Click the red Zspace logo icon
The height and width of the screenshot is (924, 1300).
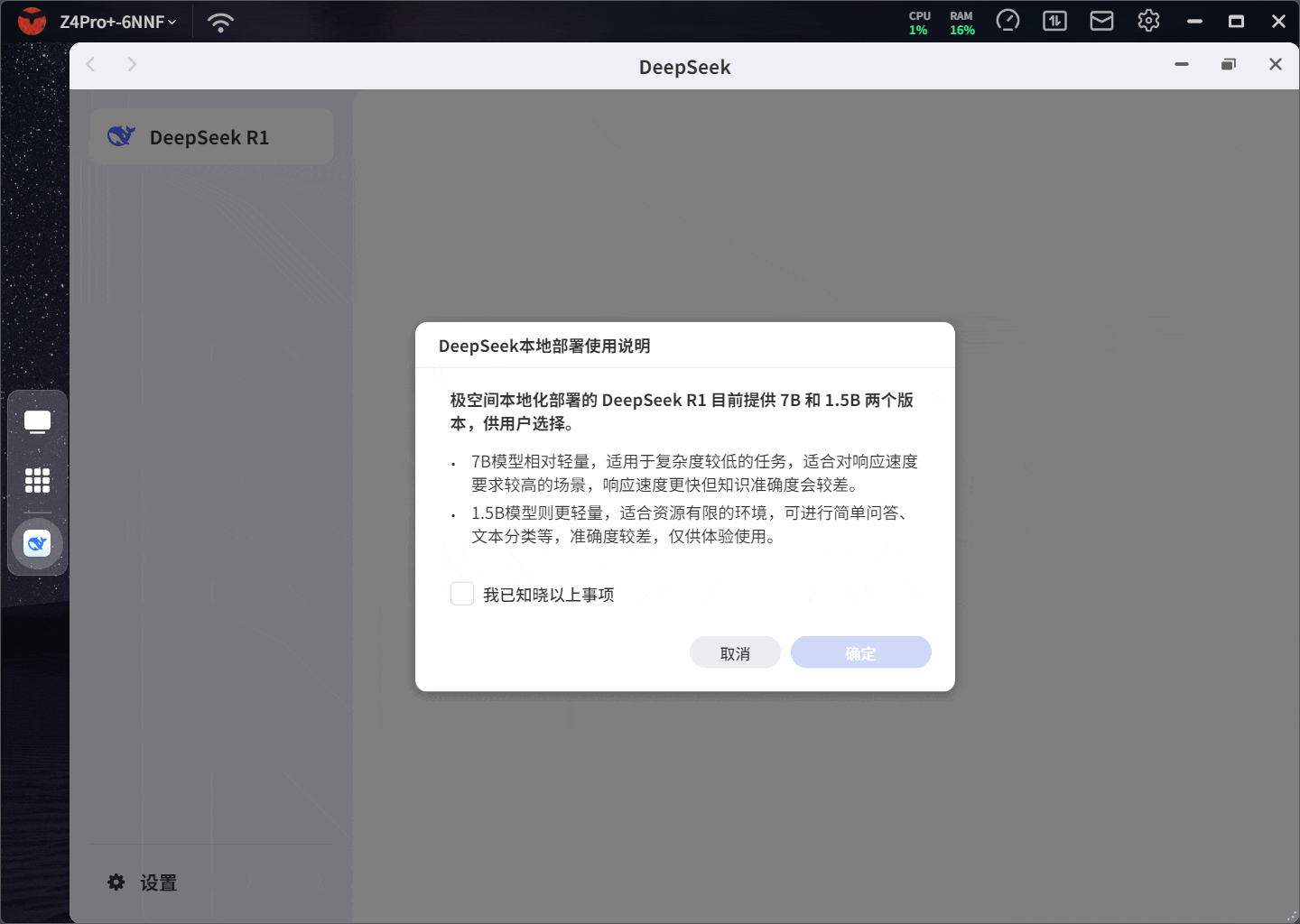[x=32, y=22]
